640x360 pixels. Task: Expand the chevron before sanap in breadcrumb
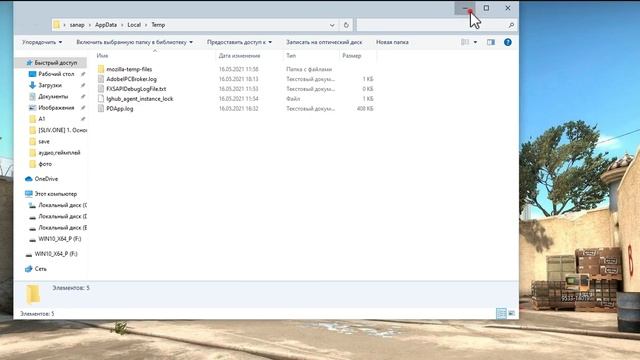pyautogui.click(x=64, y=25)
